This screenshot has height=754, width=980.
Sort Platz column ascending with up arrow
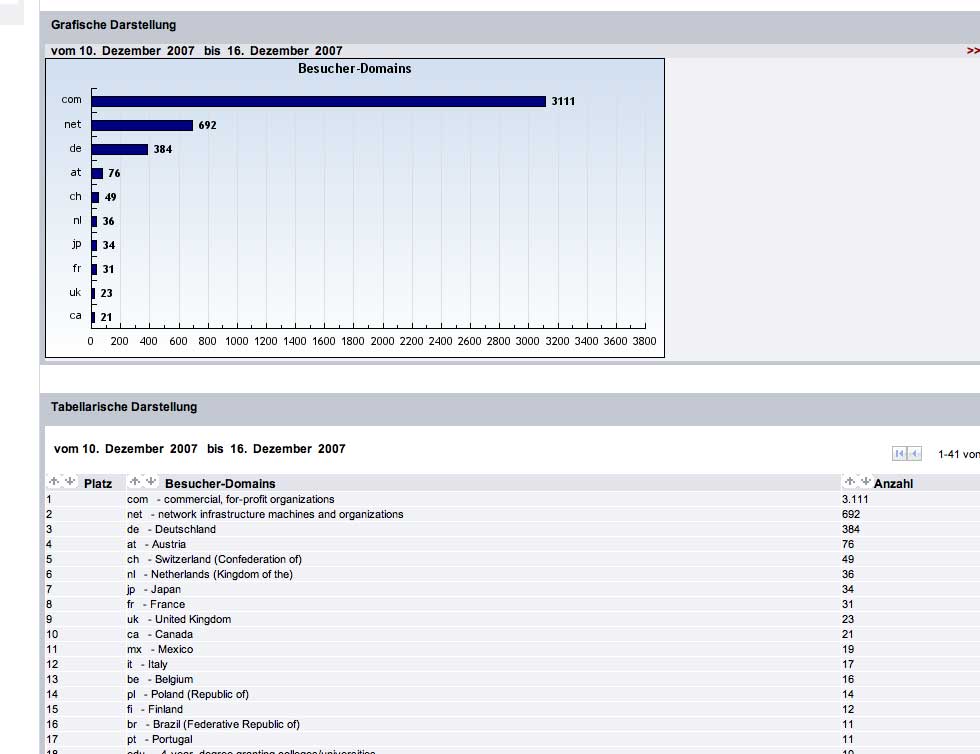click(x=54, y=482)
